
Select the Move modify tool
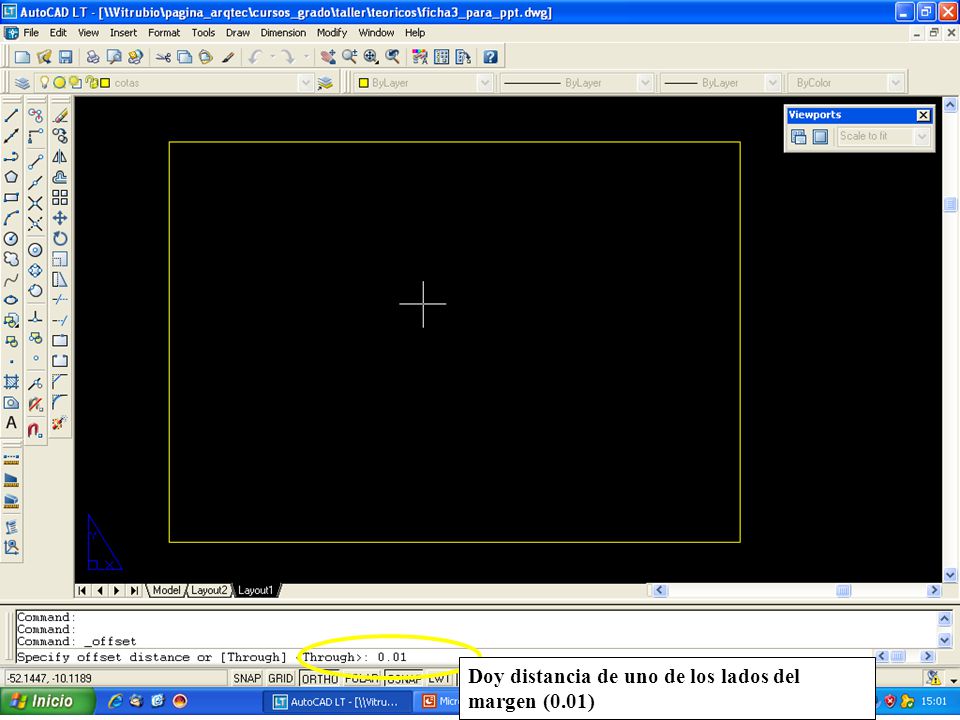(x=60, y=218)
